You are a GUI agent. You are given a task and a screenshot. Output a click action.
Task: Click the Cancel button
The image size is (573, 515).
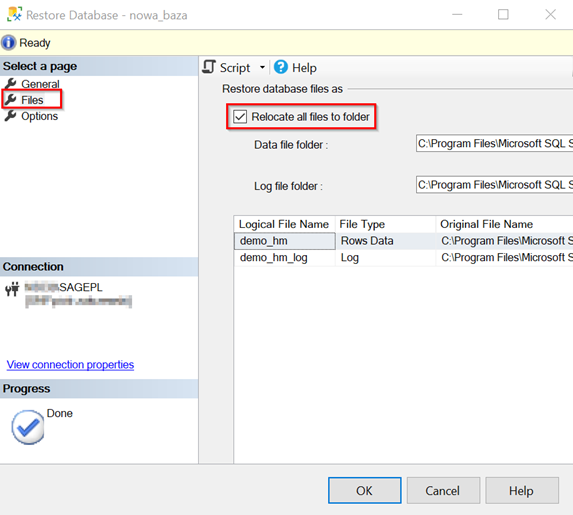[443, 490]
